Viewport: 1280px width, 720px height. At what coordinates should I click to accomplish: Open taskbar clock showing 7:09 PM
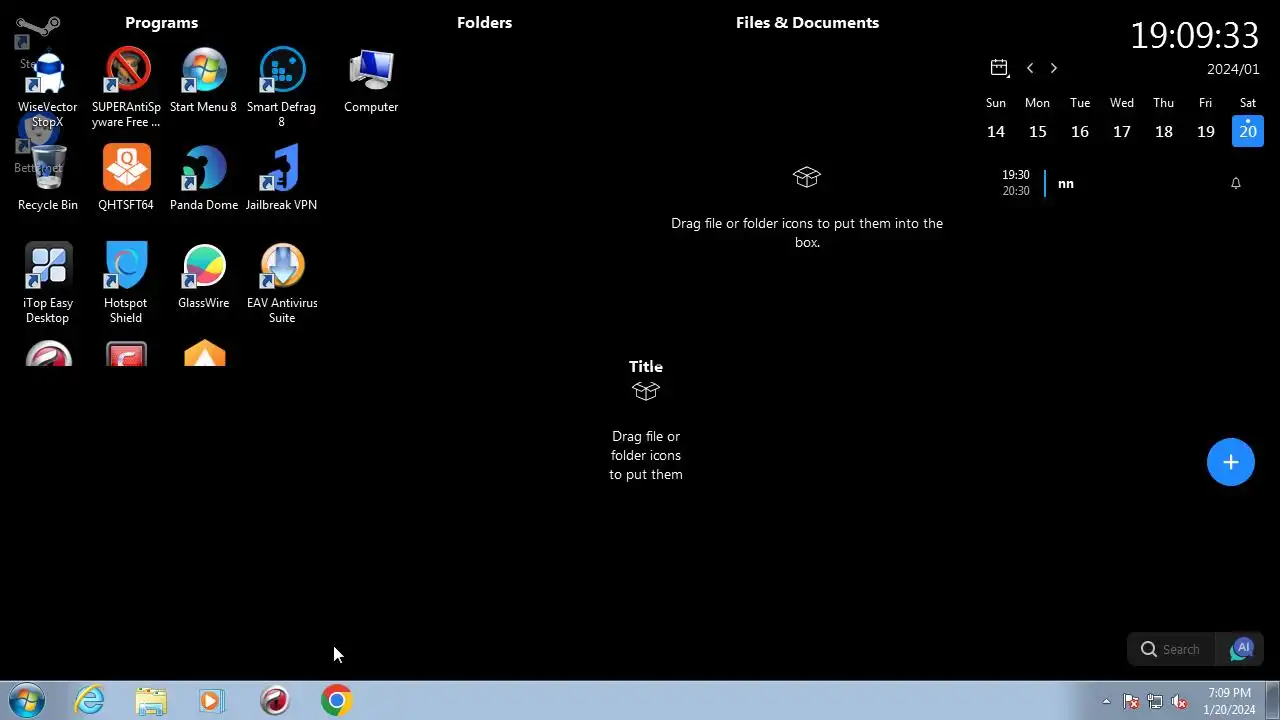[1229, 701]
